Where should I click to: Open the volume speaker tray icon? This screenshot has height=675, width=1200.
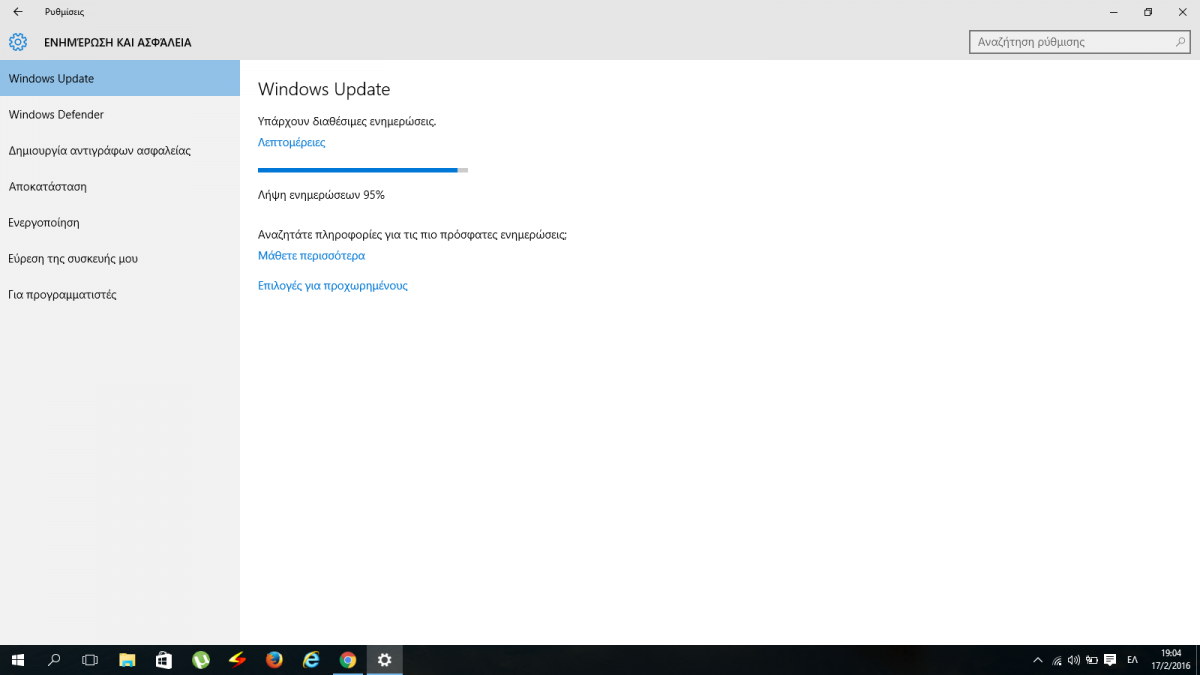[x=1074, y=660]
